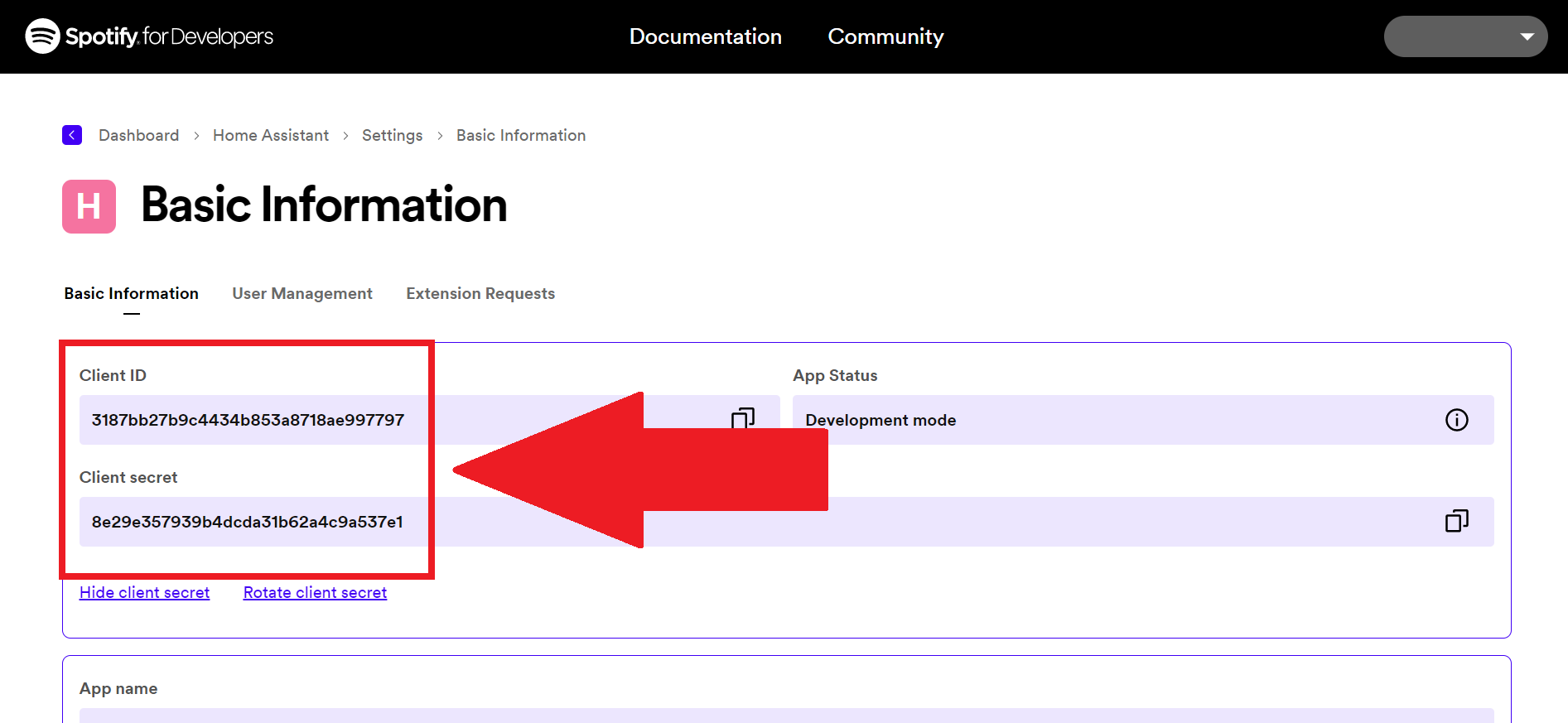
Task: Click the Client ID value field
Action: 429,420
